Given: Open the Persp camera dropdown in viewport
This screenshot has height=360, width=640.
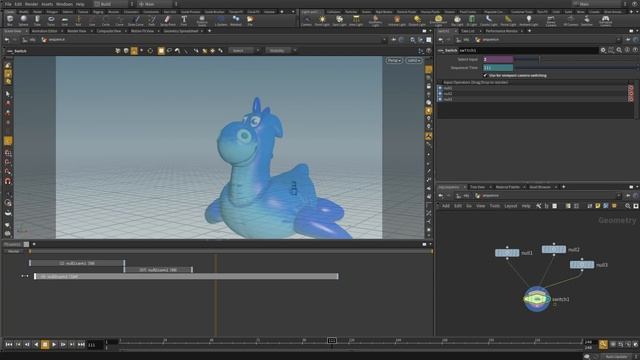Looking at the screenshot, I should (394, 60).
